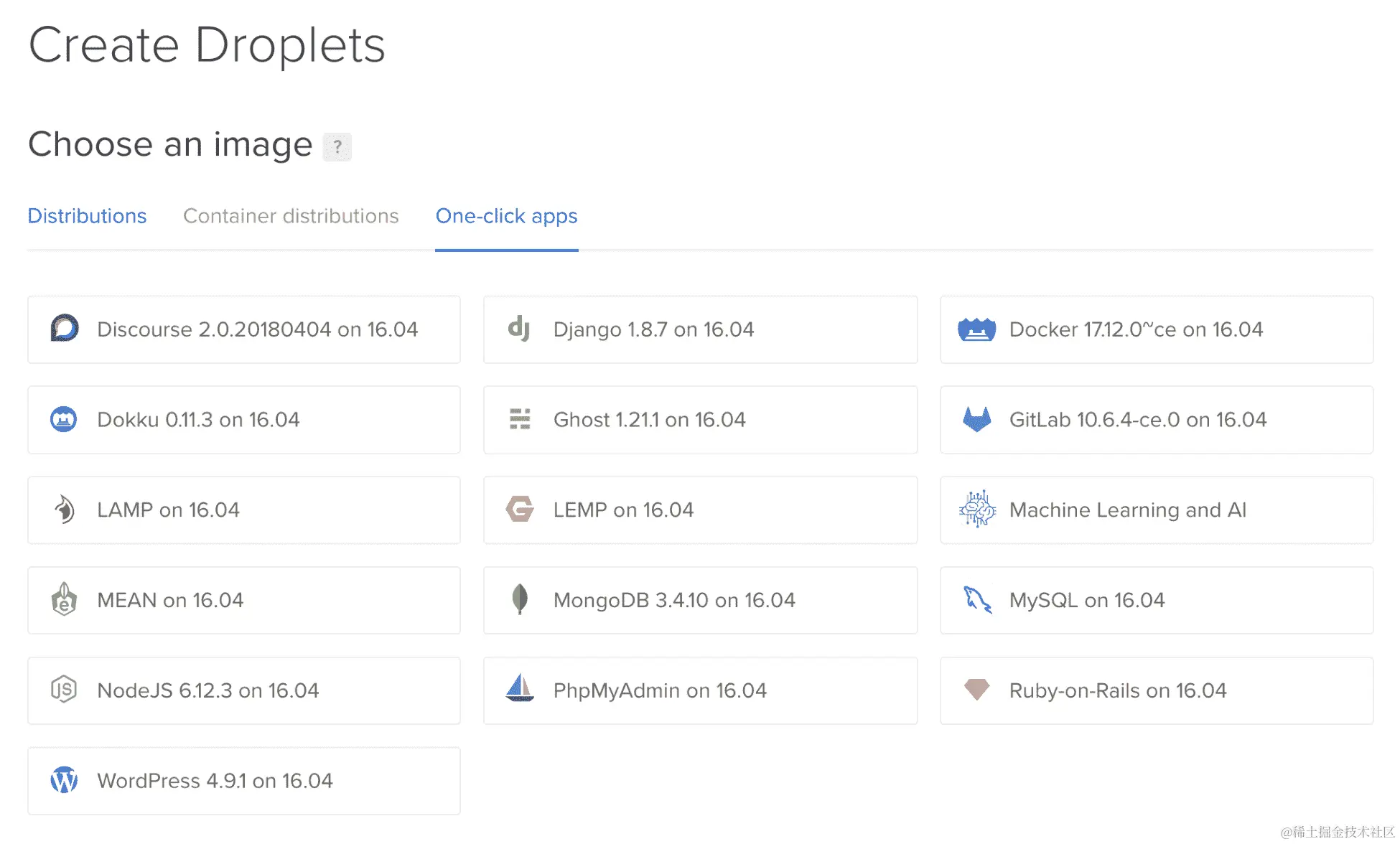Select the One-click apps tab
1400x844 pixels.
point(506,216)
